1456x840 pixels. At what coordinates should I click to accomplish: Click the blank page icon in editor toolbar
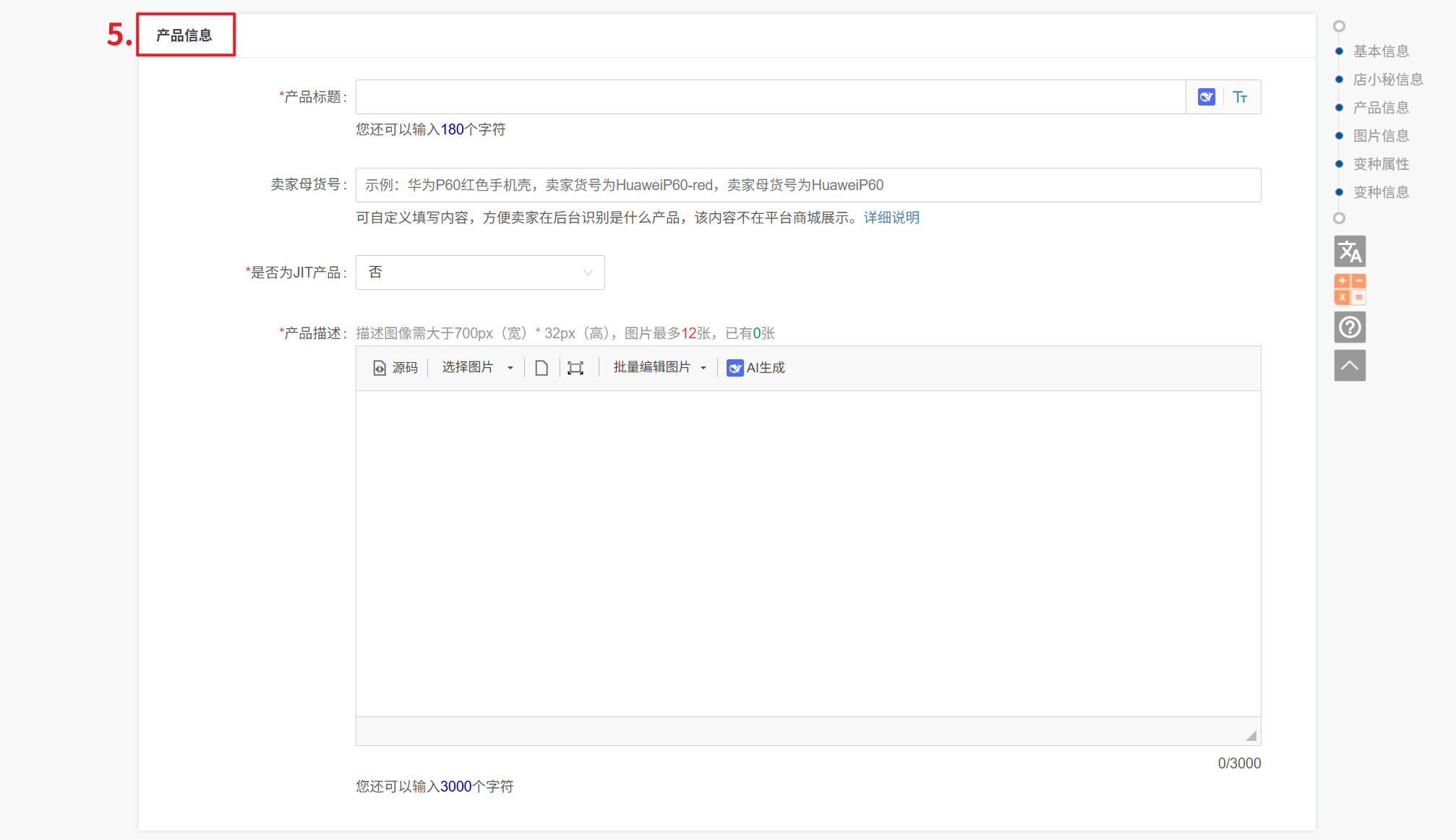click(x=541, y=368)
